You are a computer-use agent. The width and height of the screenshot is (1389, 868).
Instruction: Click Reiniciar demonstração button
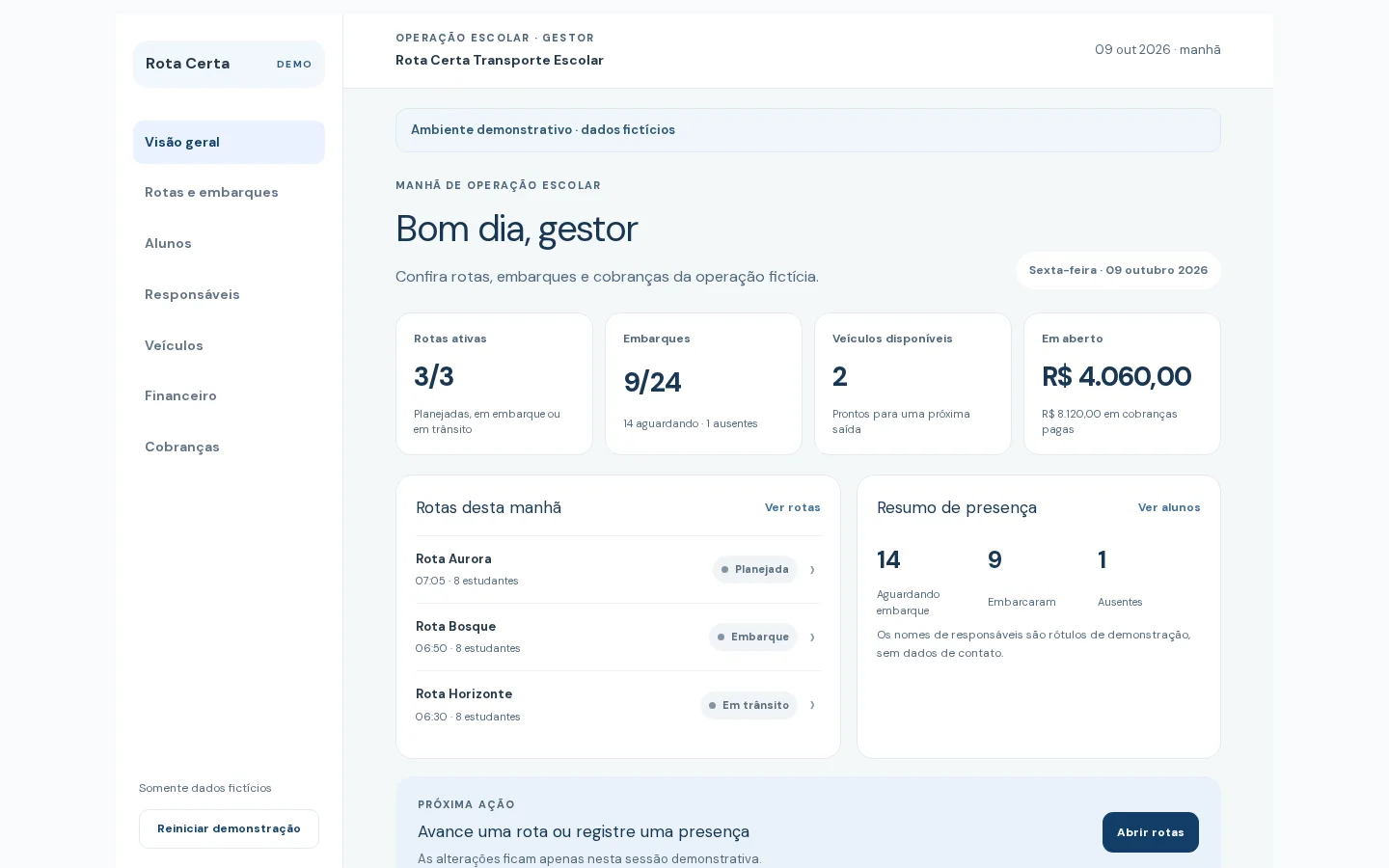point(229,828)
